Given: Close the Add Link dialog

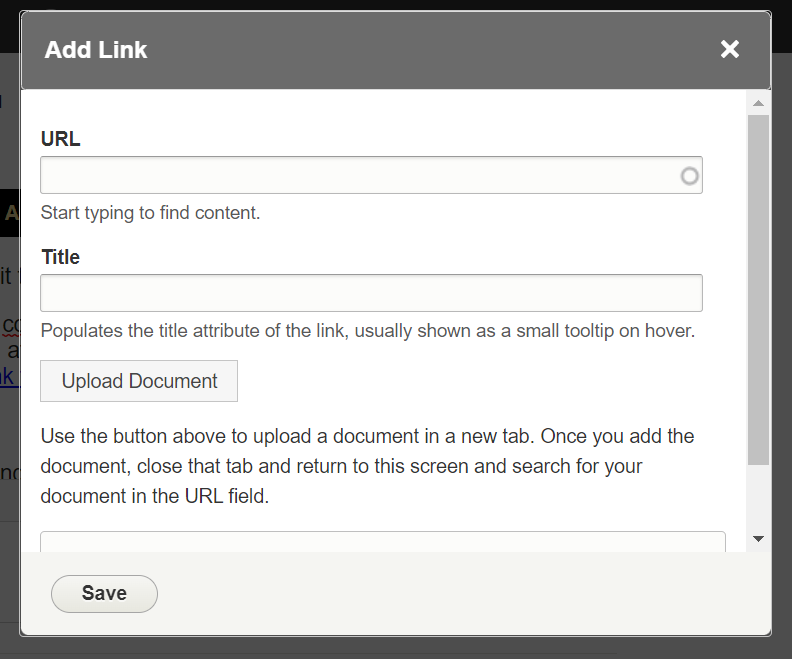Looking at the screenshot, I should click(730, 49).
